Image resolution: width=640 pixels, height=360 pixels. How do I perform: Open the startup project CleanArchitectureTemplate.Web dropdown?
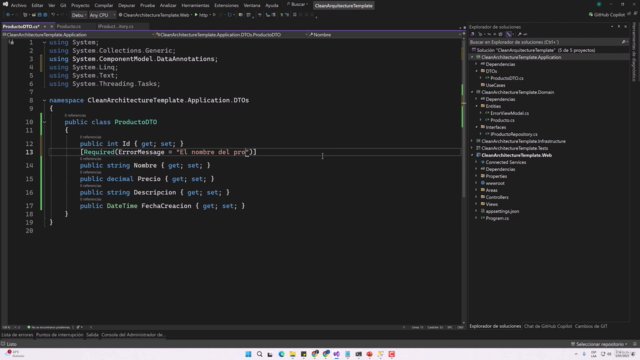[x=155, y=15]
